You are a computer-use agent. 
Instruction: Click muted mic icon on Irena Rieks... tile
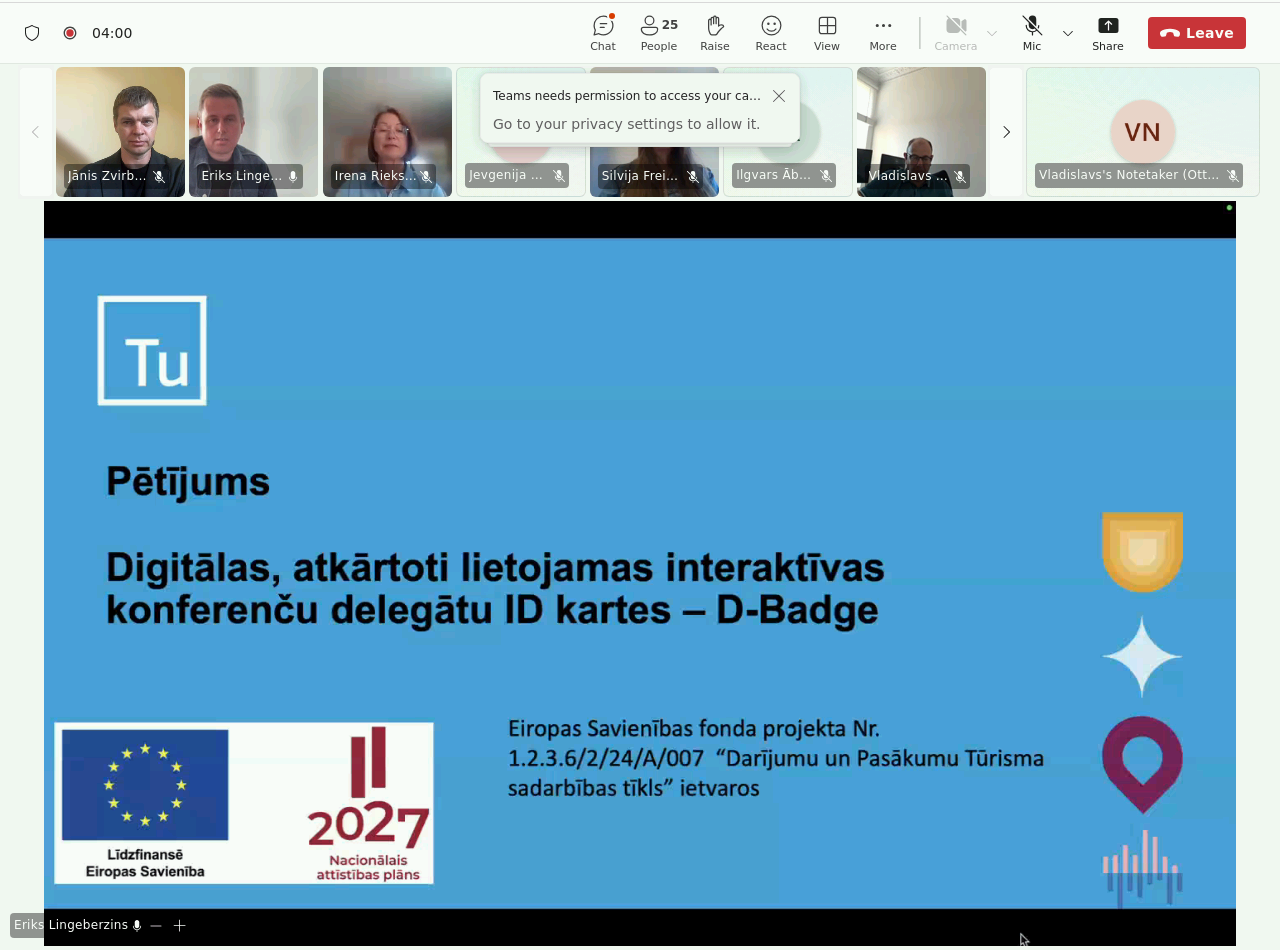(426, 176)
